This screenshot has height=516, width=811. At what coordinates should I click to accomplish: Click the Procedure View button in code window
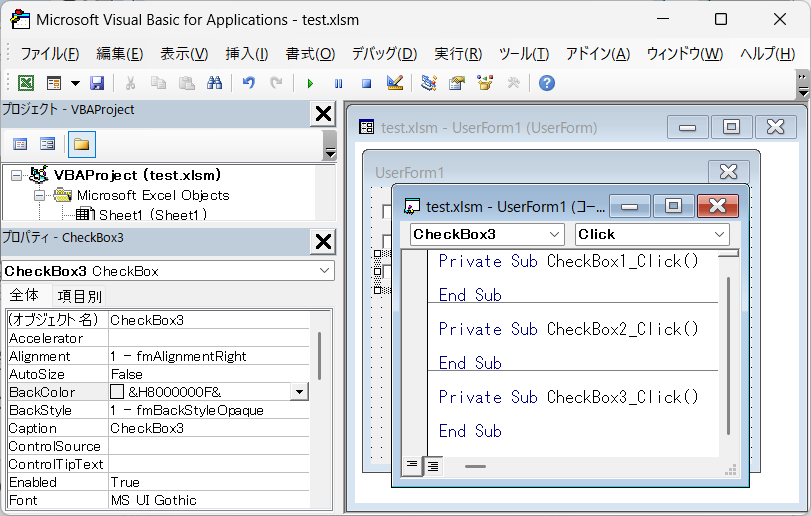(x=412, y=466)
